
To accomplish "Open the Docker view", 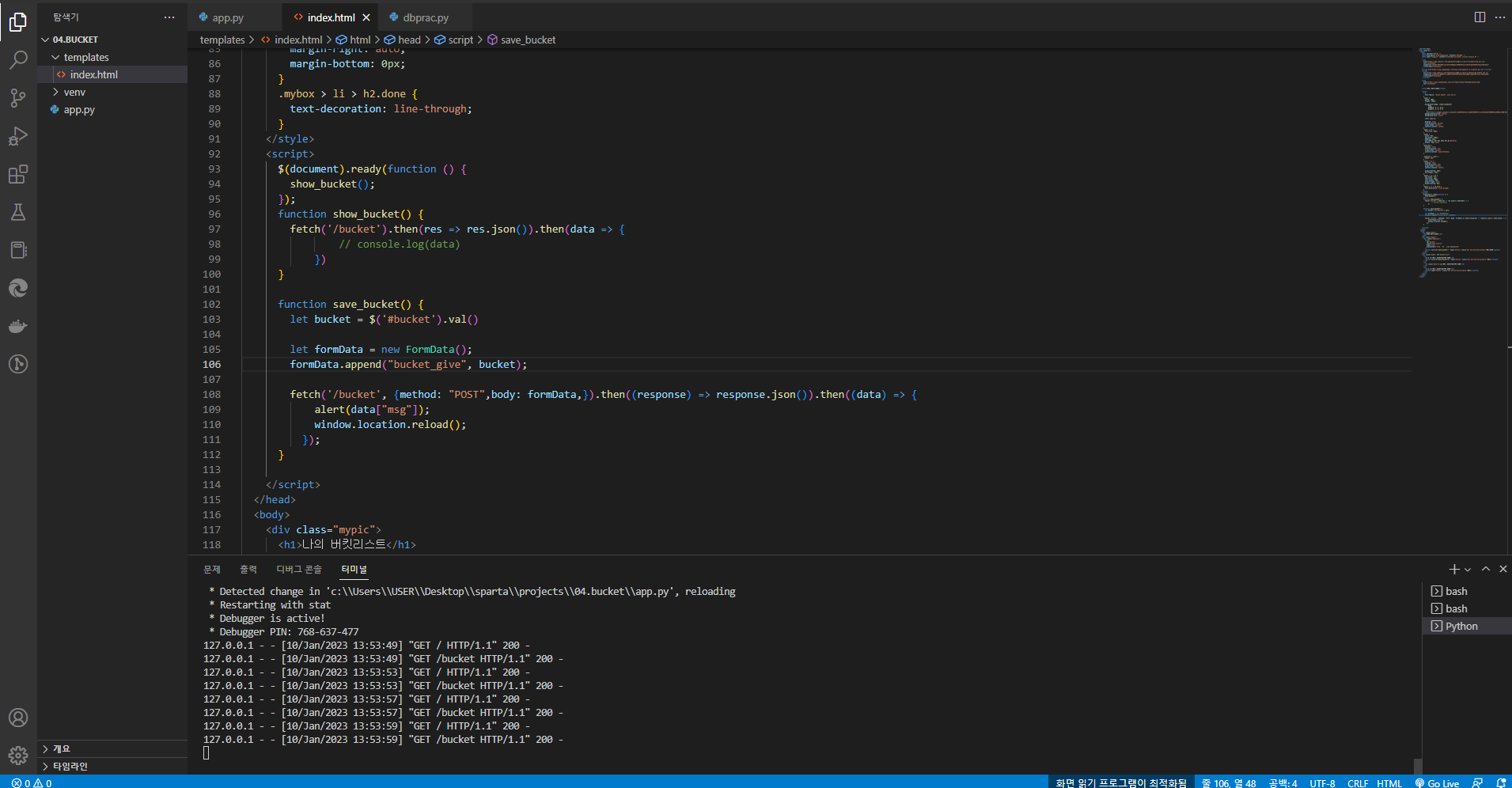I will 18,326.
